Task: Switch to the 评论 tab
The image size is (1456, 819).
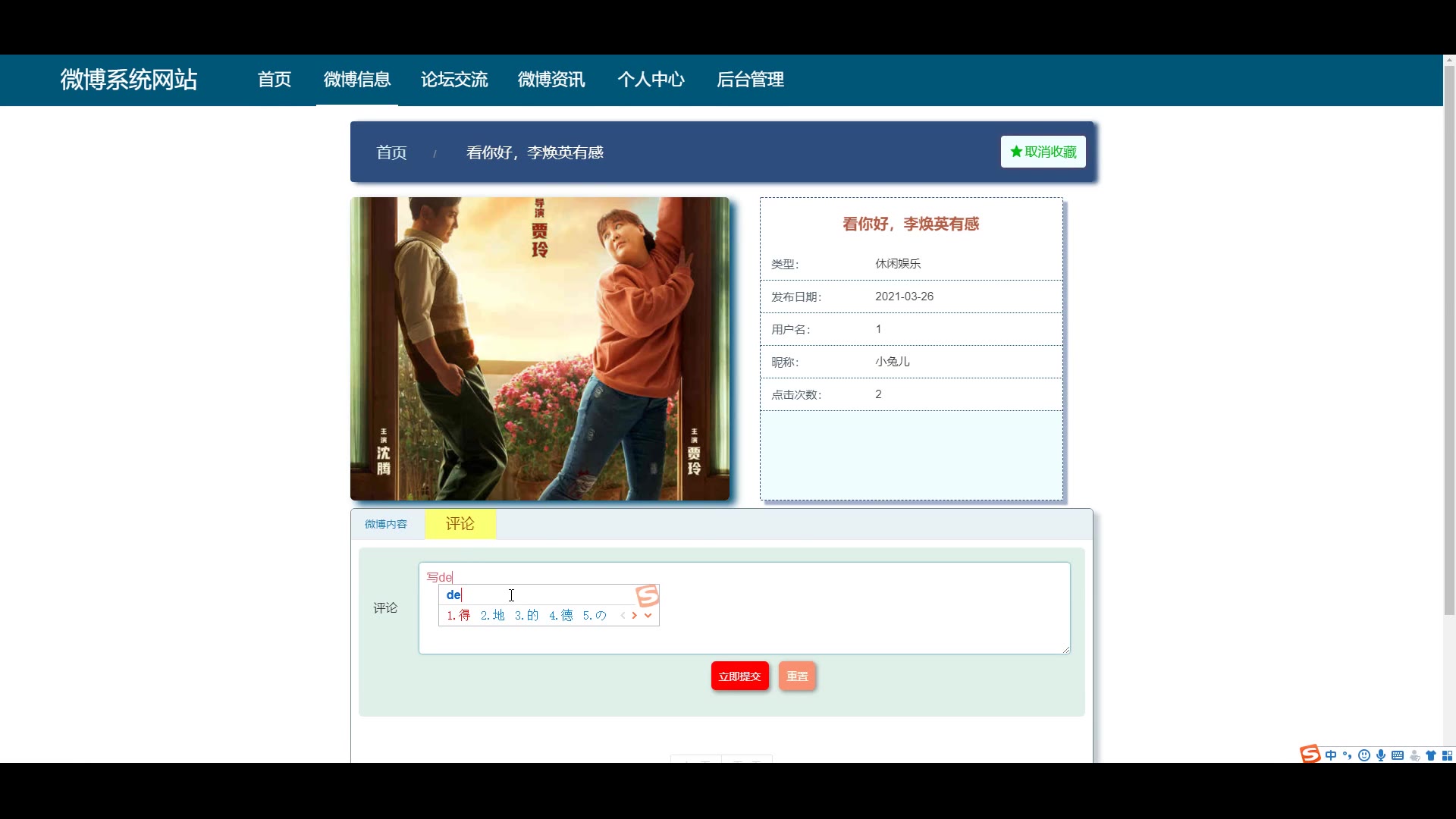Action: tap(460, 524)
